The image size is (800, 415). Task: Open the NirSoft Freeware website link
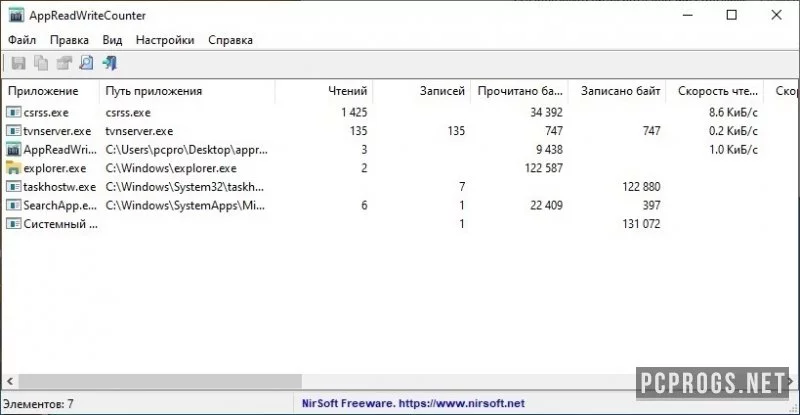pos(413,403)
